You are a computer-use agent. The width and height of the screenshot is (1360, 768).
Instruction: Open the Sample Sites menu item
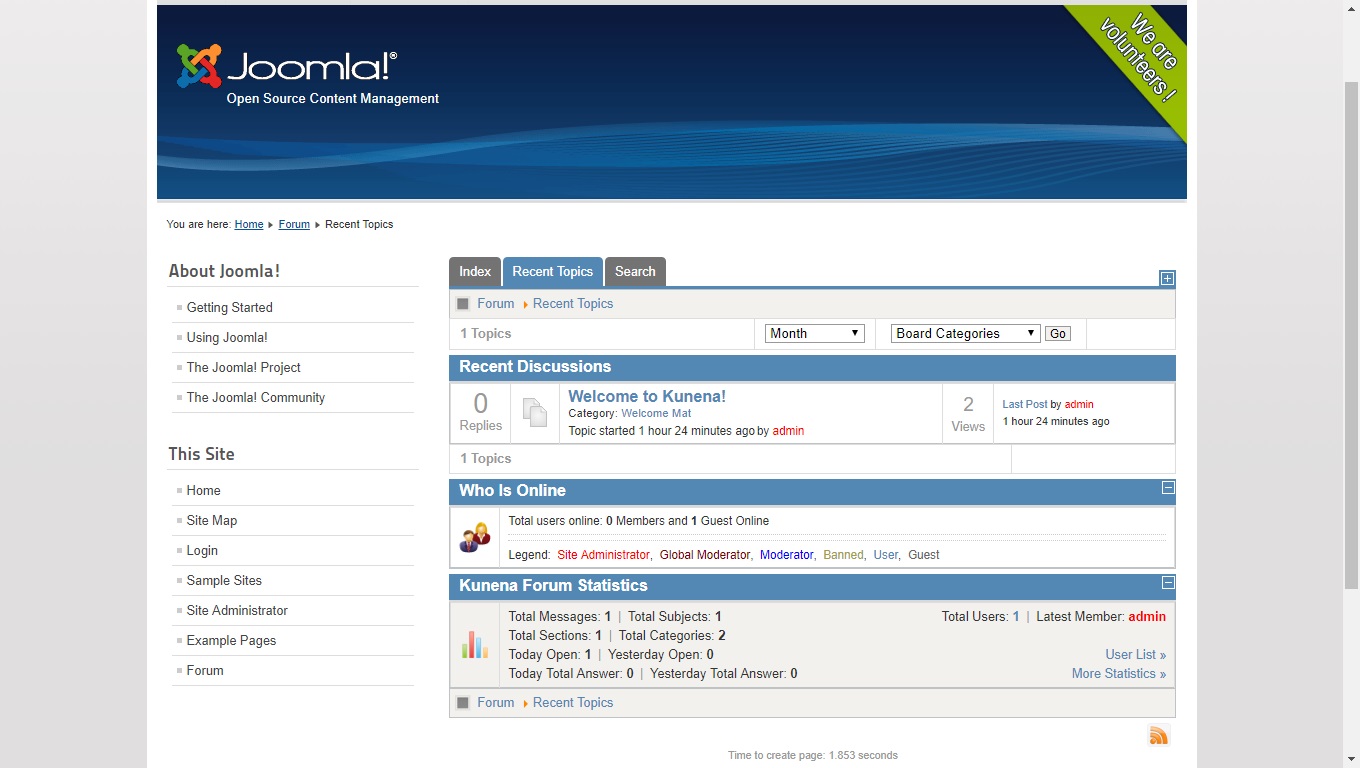click(224, 580)
